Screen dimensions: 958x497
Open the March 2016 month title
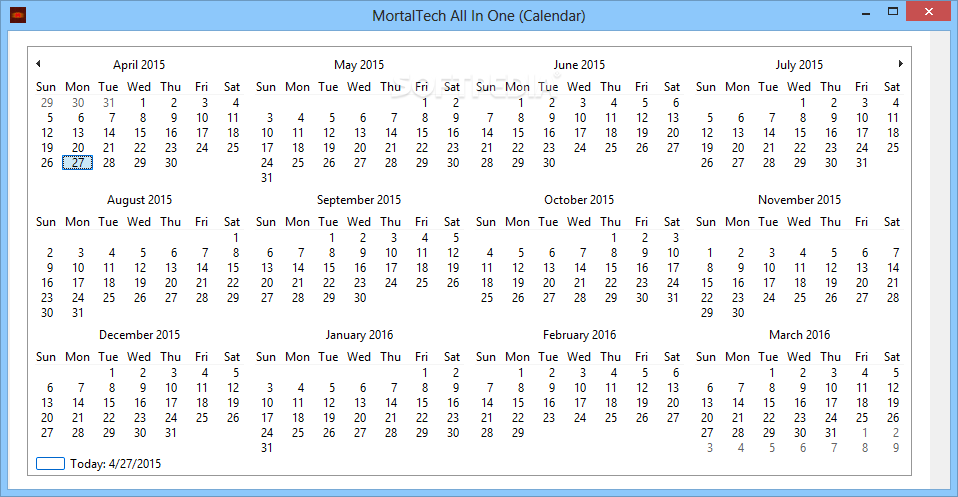799,335
